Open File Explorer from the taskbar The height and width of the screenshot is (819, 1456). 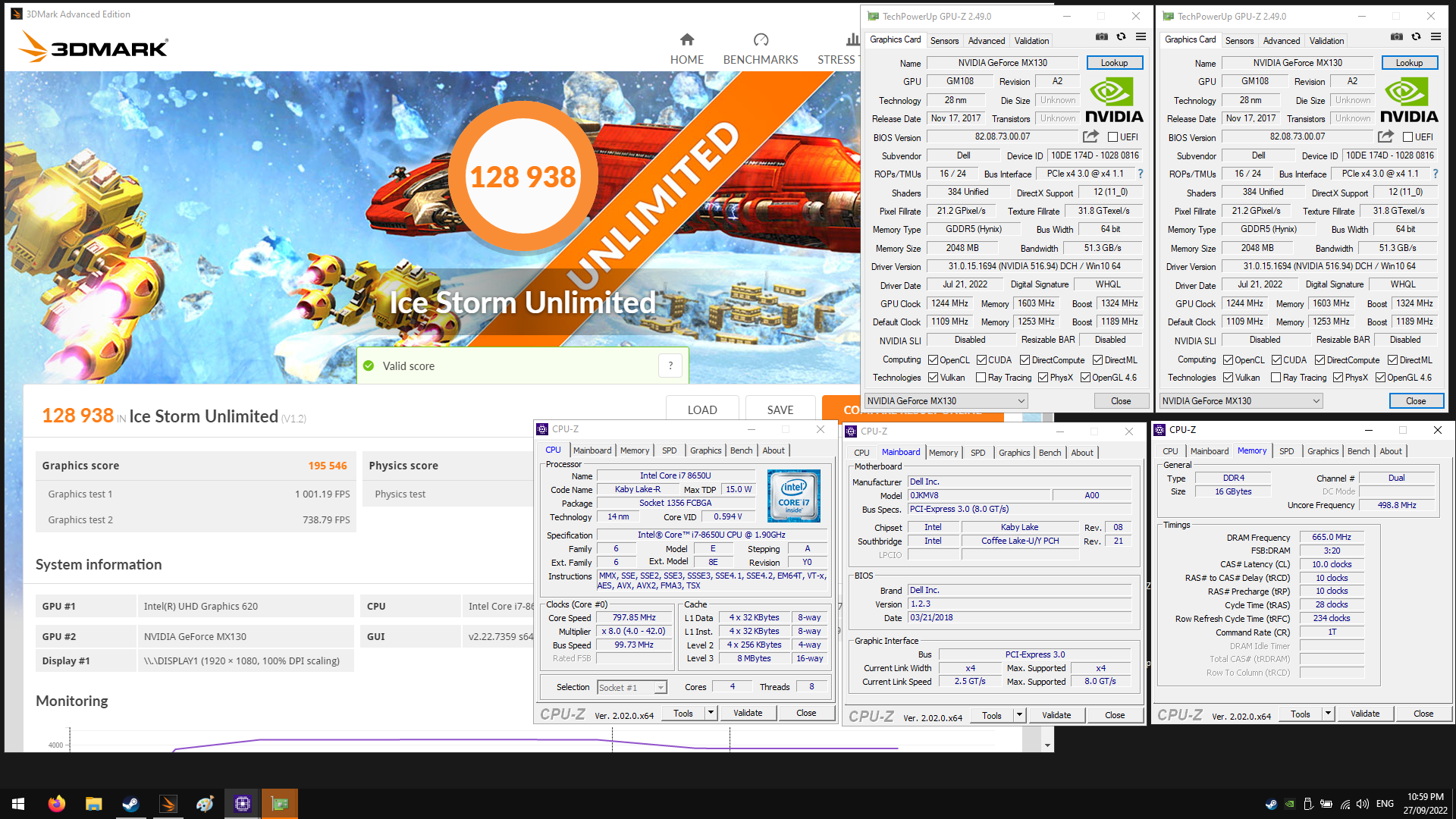(93, 804)
